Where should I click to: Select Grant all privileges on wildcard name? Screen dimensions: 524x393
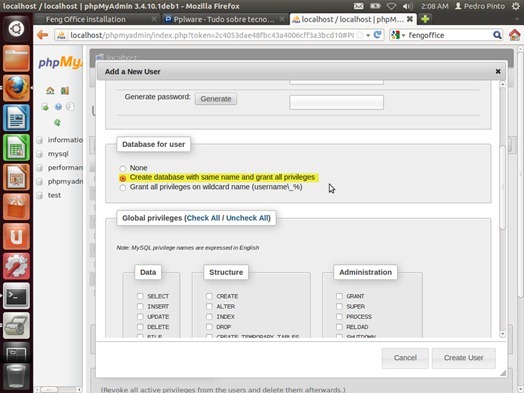123,187
